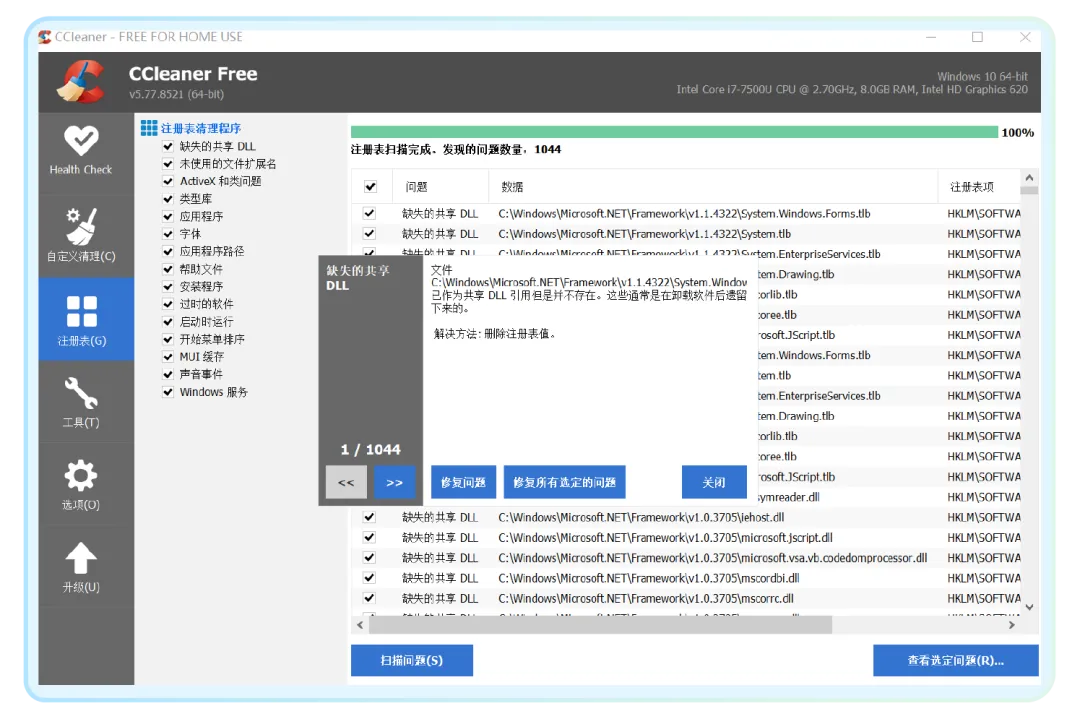Uncheck the mscorrc.dll row checkbox
The width and height of the screenshot is (1080, 719).
(369, 598)
